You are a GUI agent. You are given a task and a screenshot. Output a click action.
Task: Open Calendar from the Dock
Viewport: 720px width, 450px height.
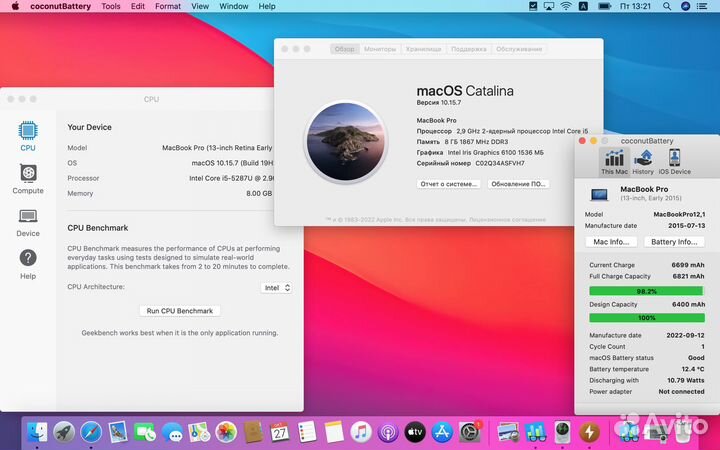coord(280,432)
